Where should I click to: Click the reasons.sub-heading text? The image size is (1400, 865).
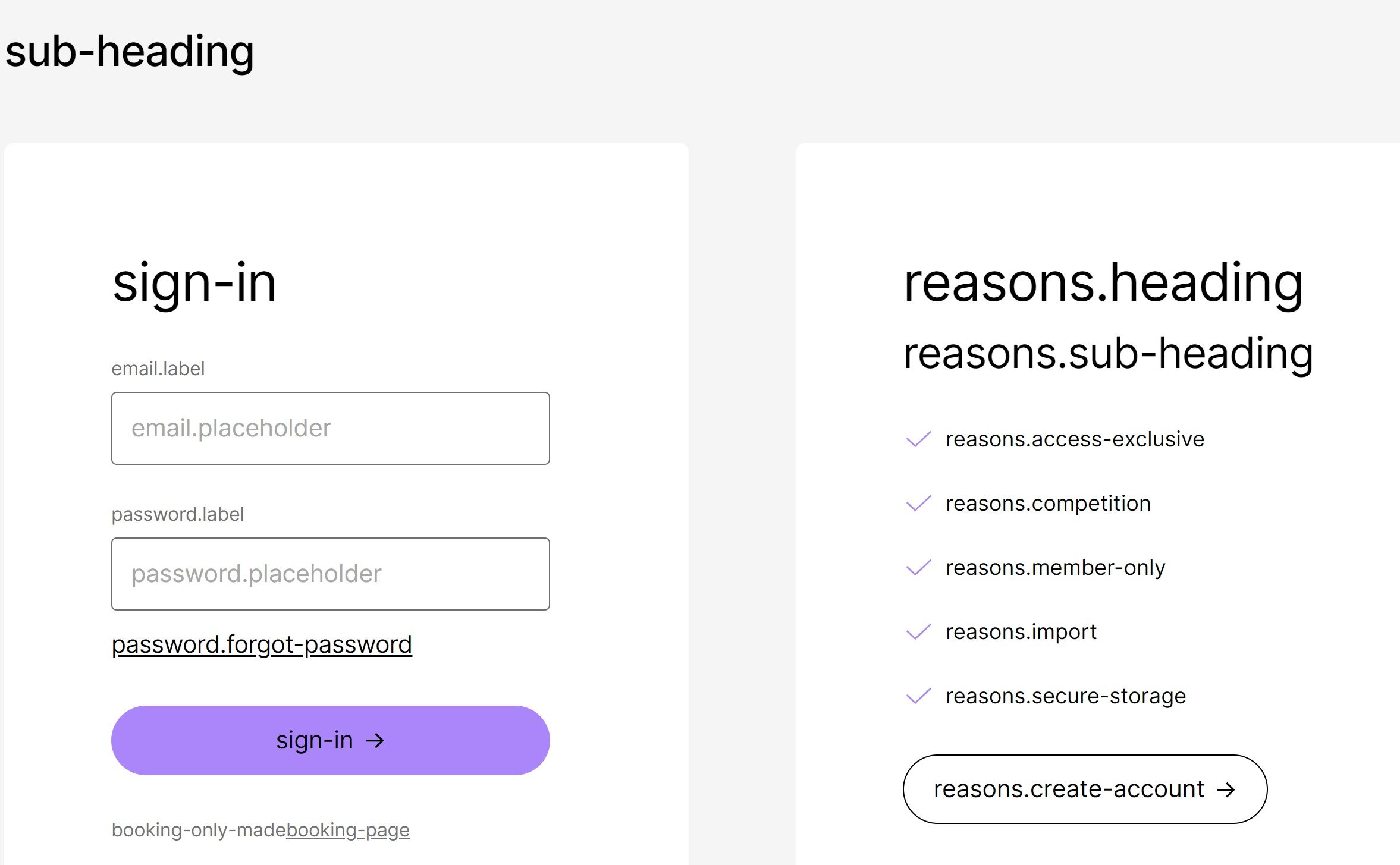pos(1108,354)
